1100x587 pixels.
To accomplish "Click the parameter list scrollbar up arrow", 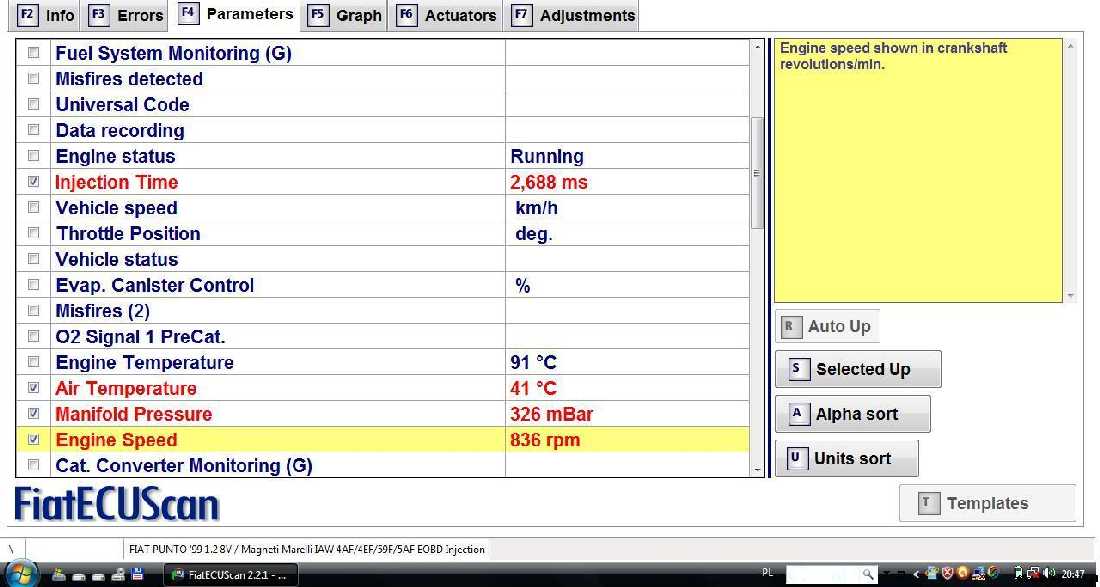I will [756, 48].
